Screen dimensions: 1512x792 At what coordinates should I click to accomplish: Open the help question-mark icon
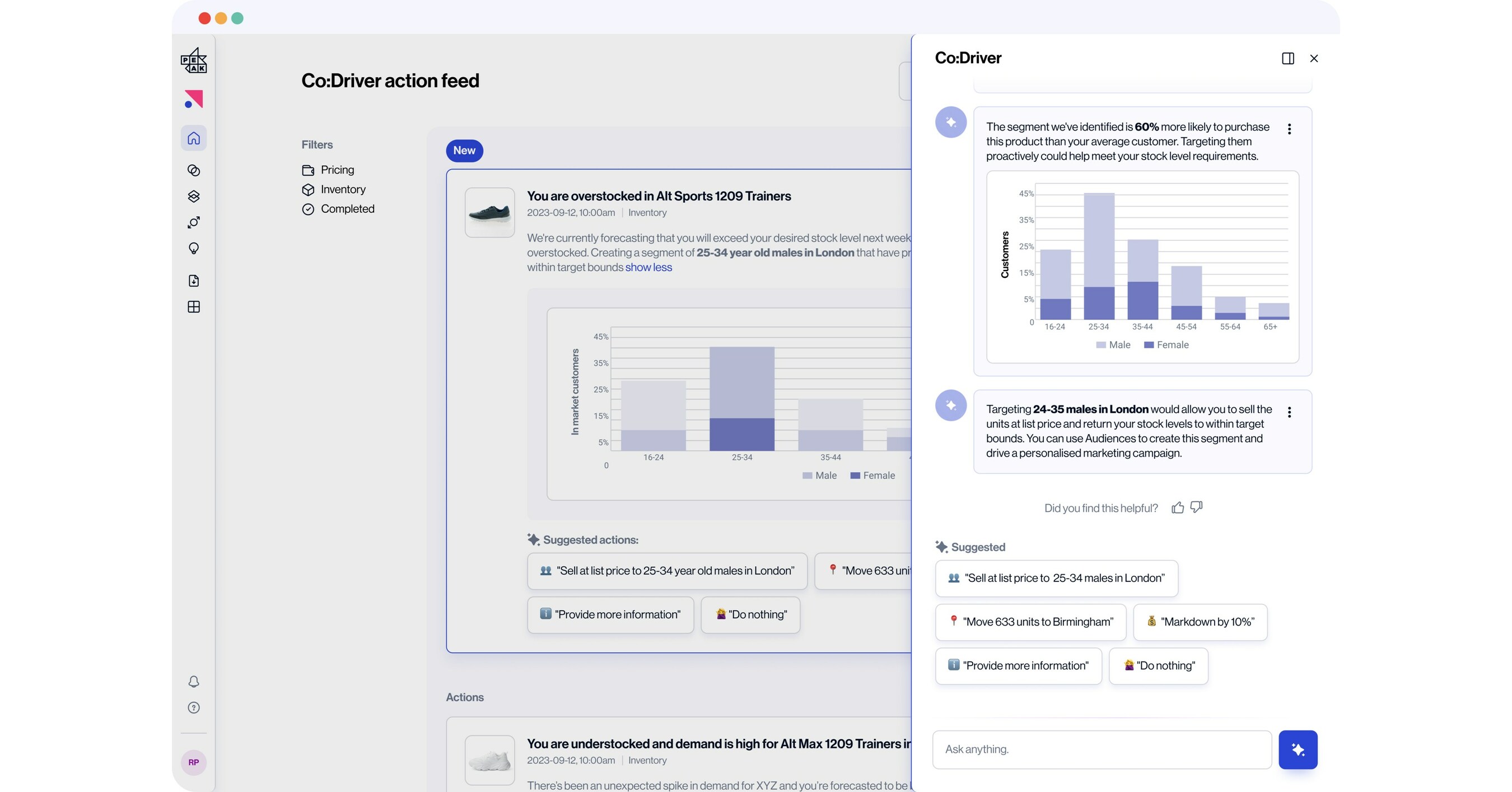[194, 707]
